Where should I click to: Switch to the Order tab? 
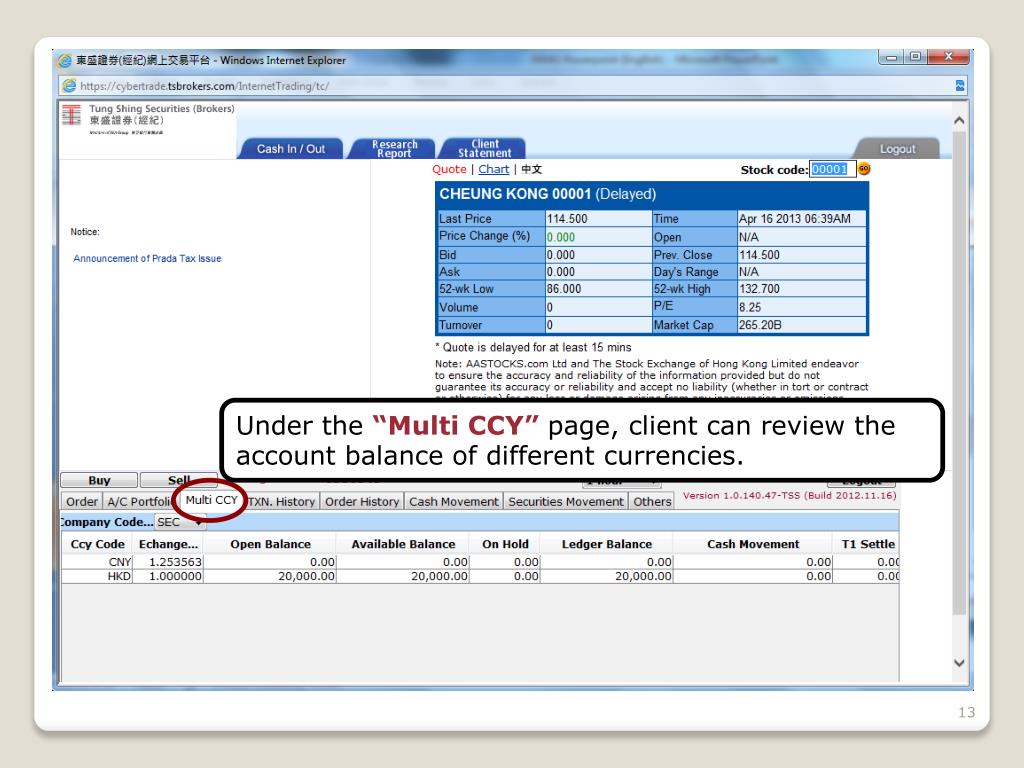pyautogui.click(x=82, y=502)
